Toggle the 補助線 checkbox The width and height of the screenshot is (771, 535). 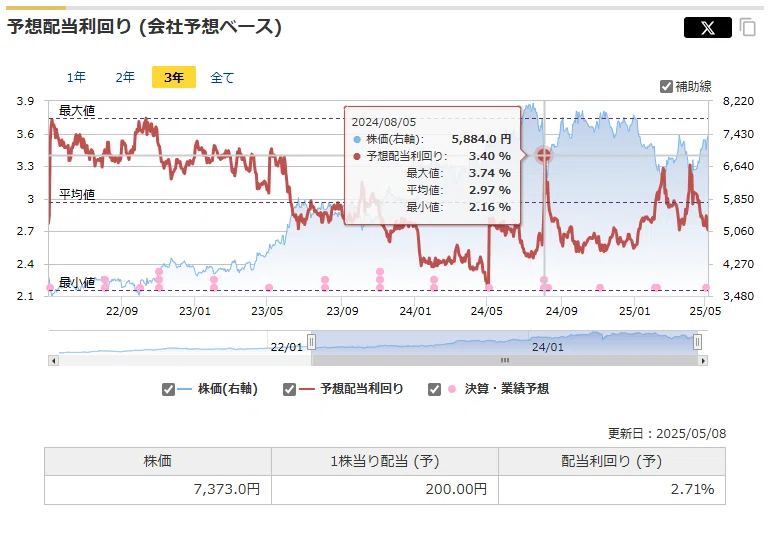[x=666, y=87]
